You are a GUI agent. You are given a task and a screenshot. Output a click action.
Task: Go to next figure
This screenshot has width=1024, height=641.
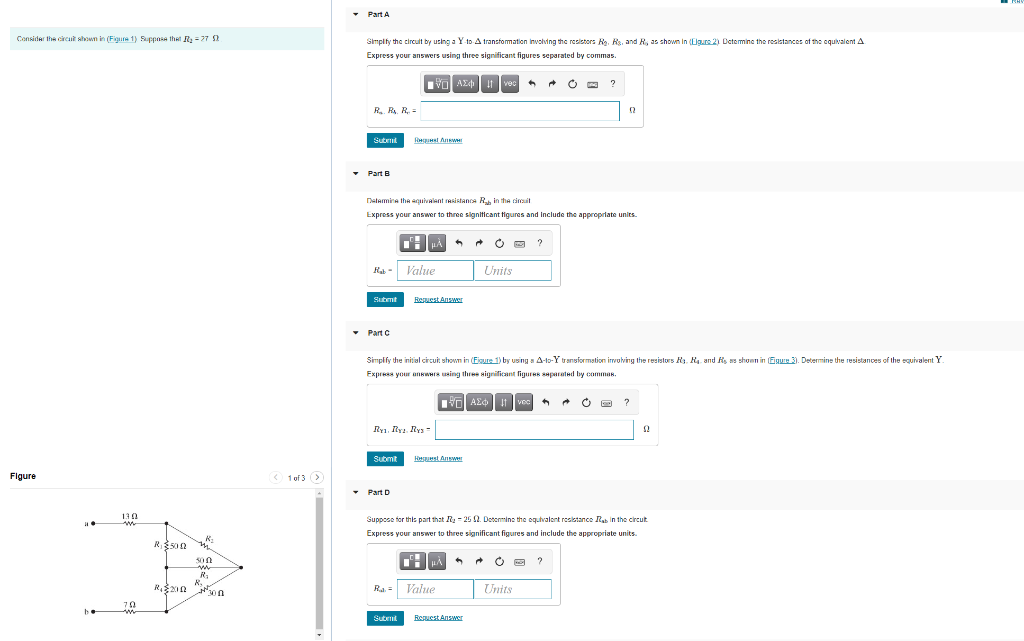[x=317, y=478]
